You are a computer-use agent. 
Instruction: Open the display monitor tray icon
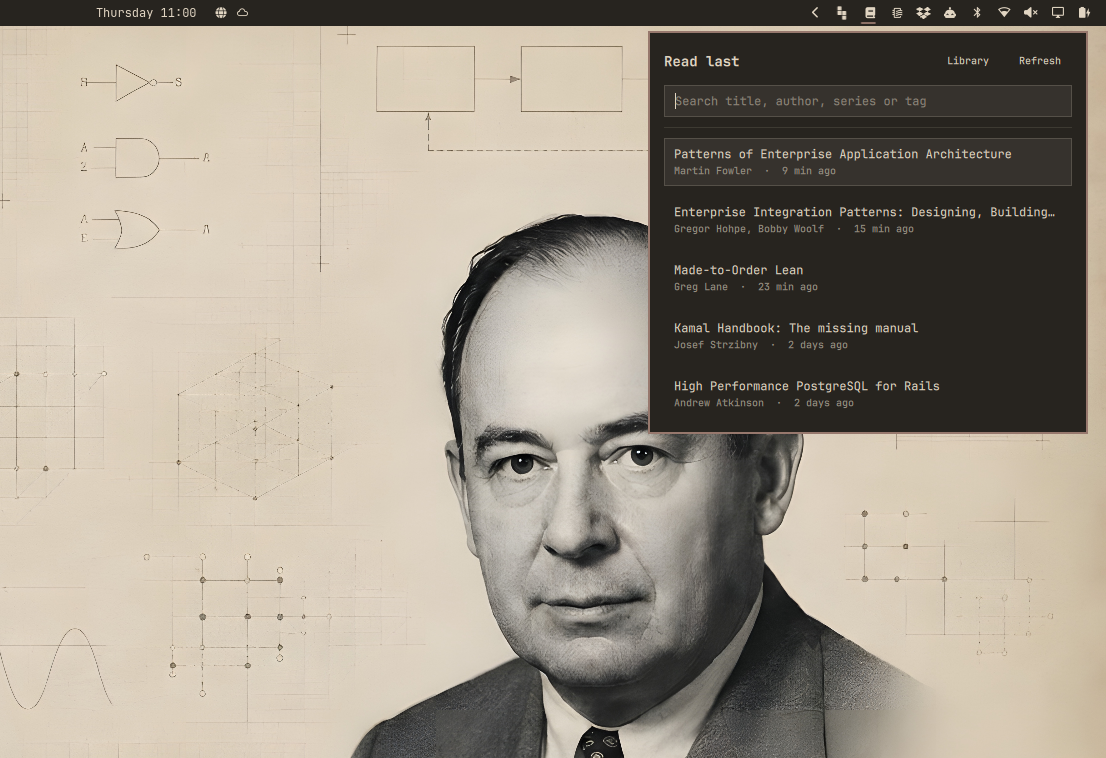click(x=1057, y=13)
